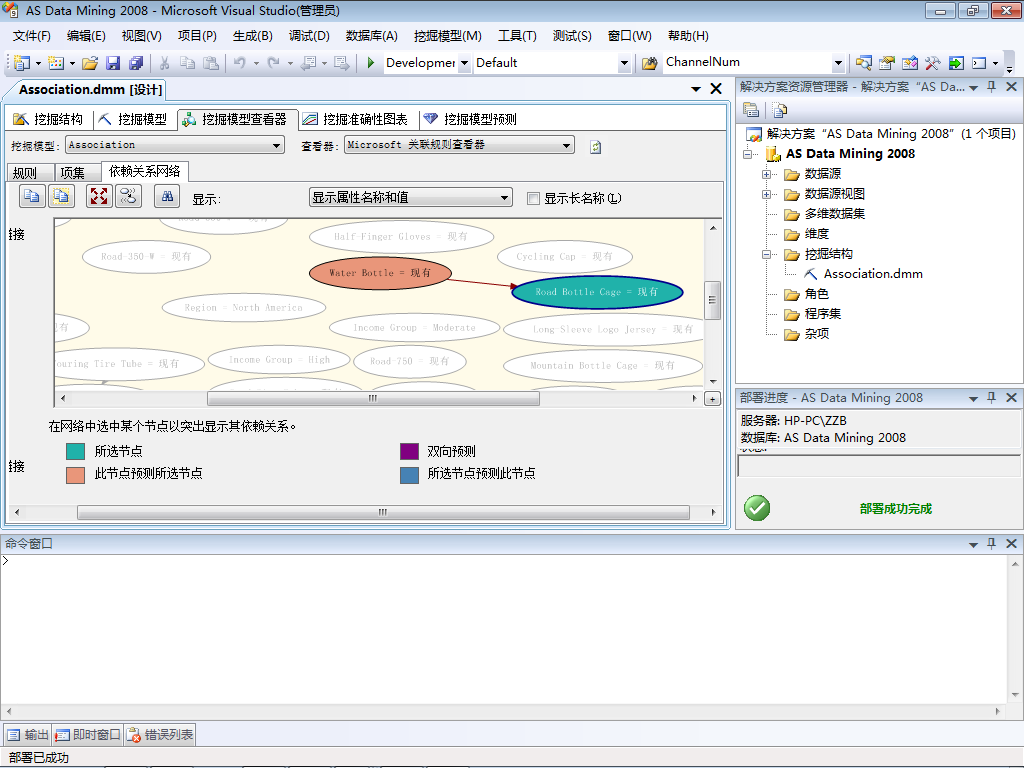Save the current file with floppy icon
This screenshot has height=768, width=1024.
pos(113,63)
